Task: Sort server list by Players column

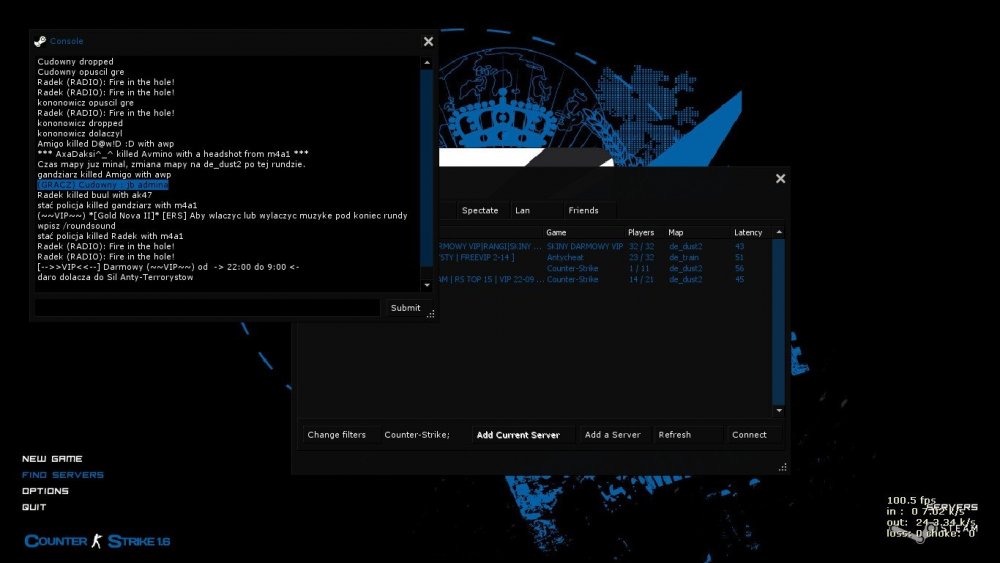Action: pyautogui.click(x=641, y=233)
